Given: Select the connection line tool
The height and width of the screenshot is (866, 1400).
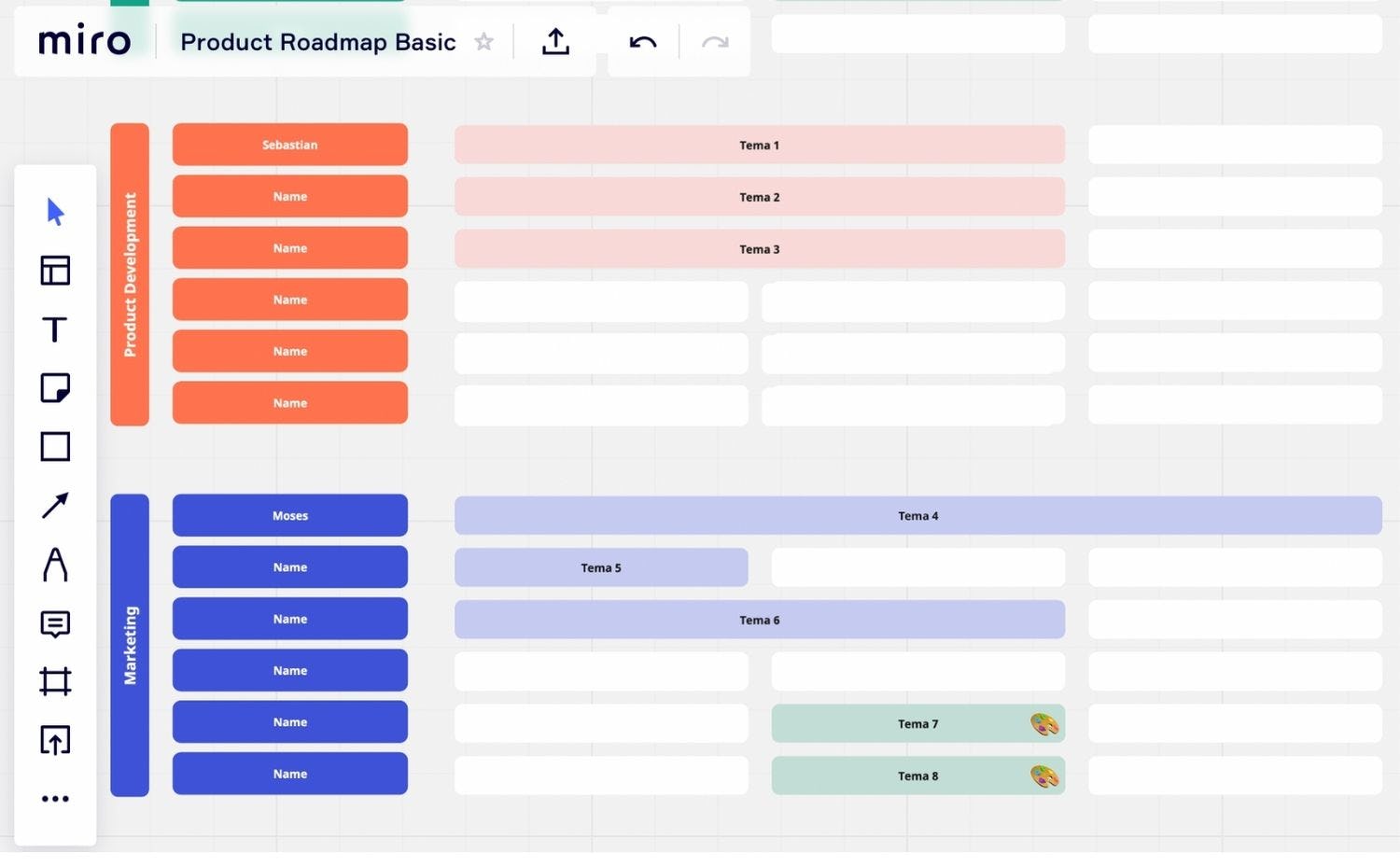Looking at the screenshot, I should coord(55,505).
